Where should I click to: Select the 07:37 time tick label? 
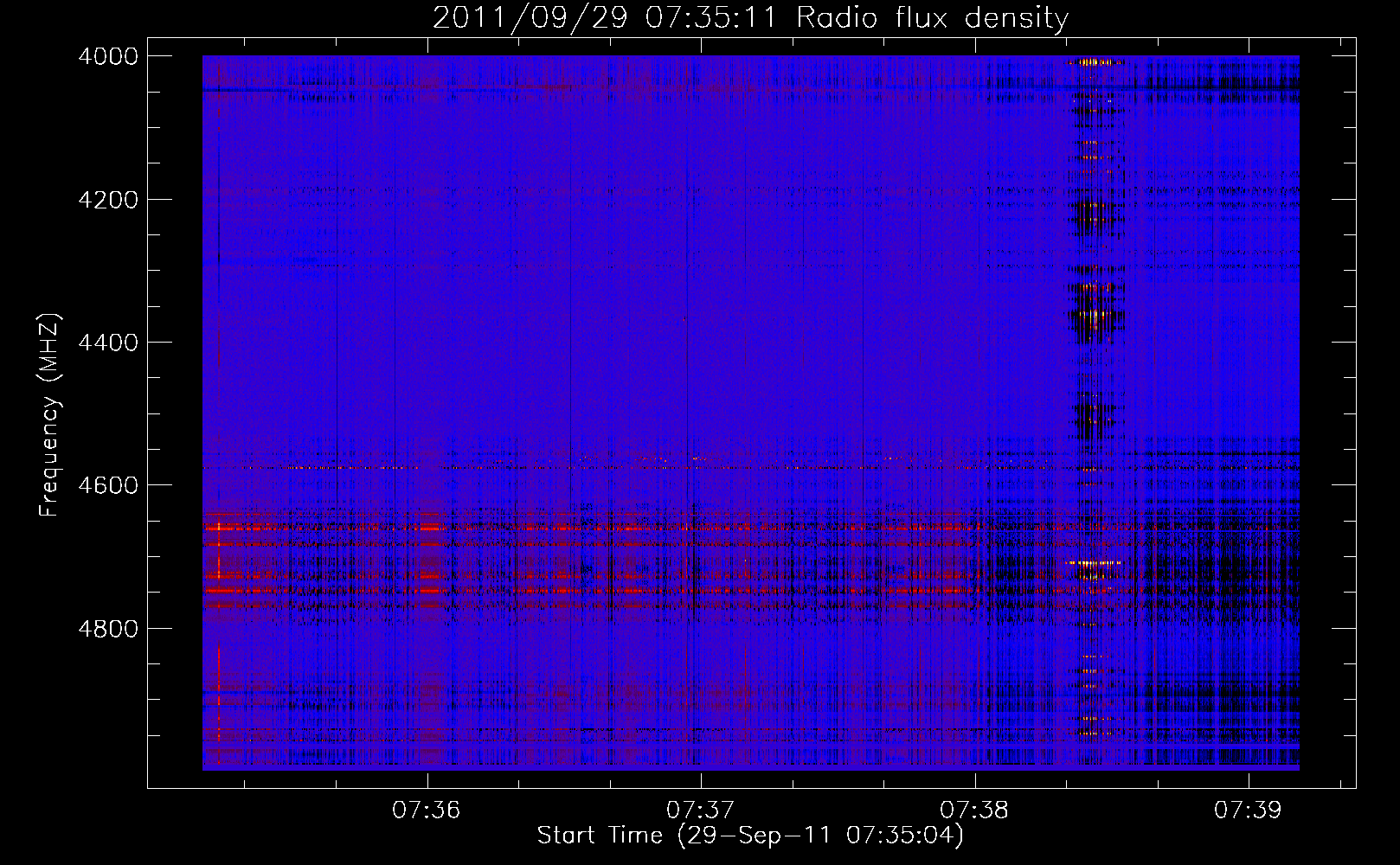point(700,810)
